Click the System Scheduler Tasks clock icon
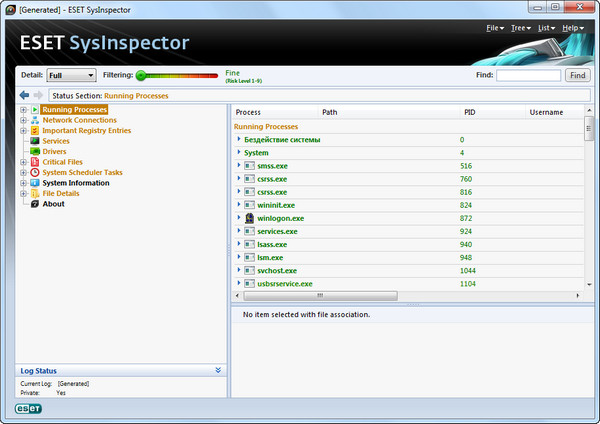 tap(35, 173)
